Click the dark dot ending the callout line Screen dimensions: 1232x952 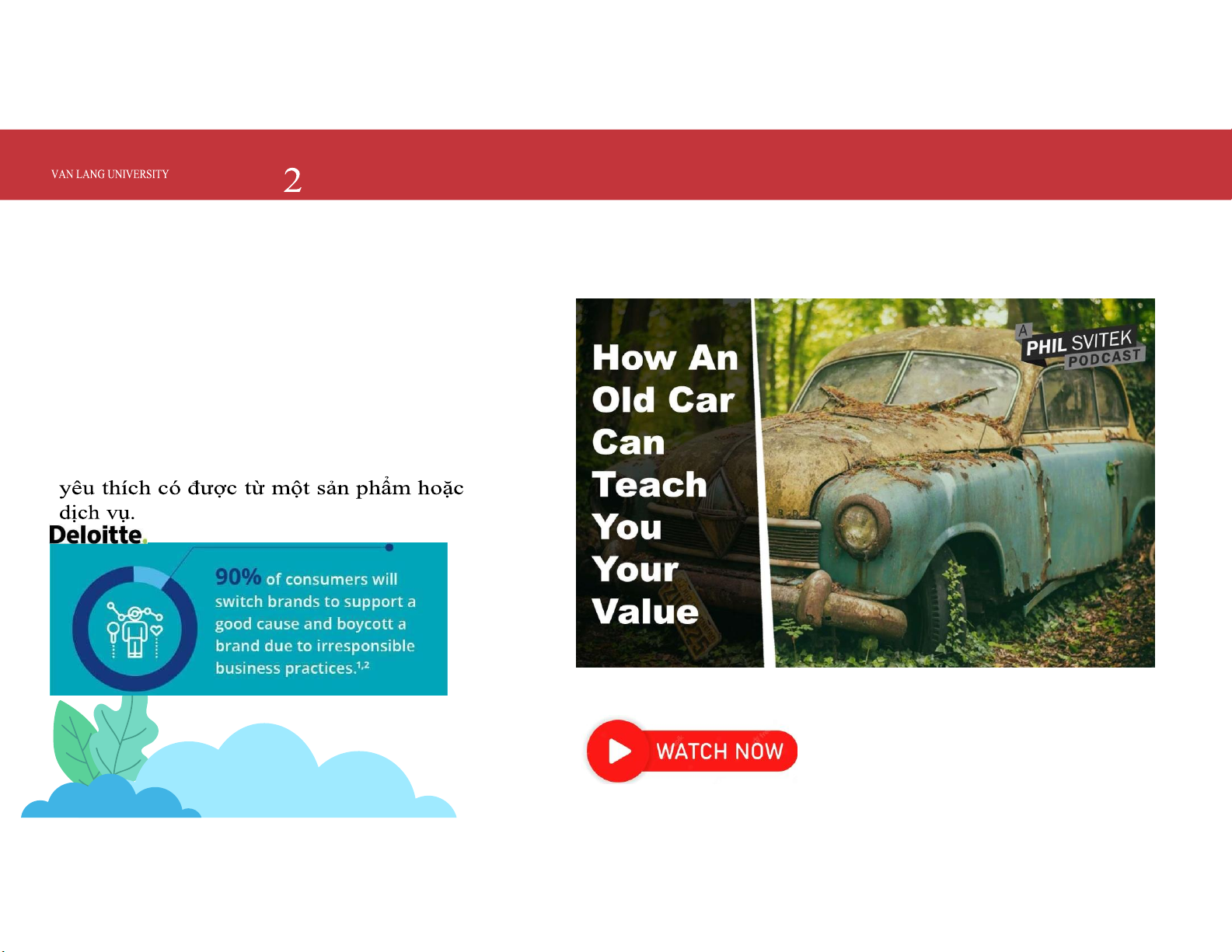(x=389, y=548)
